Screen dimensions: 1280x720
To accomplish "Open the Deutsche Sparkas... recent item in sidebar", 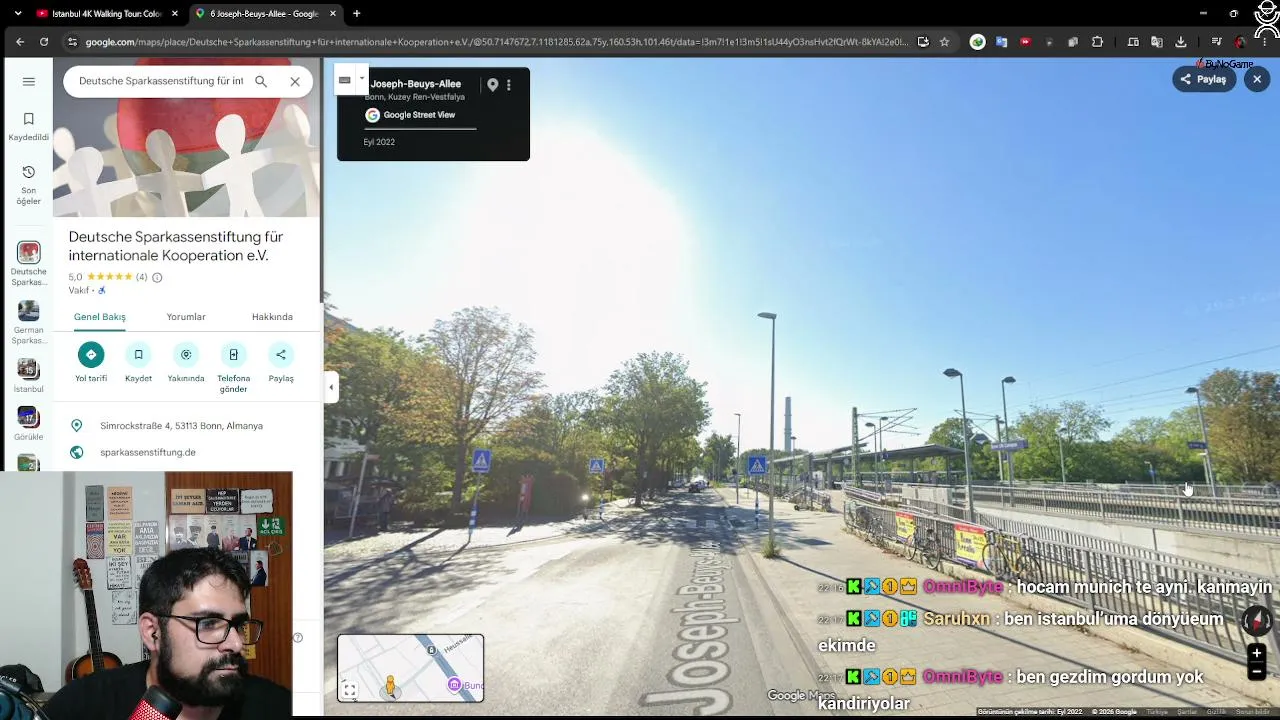I will click(29, 264).
